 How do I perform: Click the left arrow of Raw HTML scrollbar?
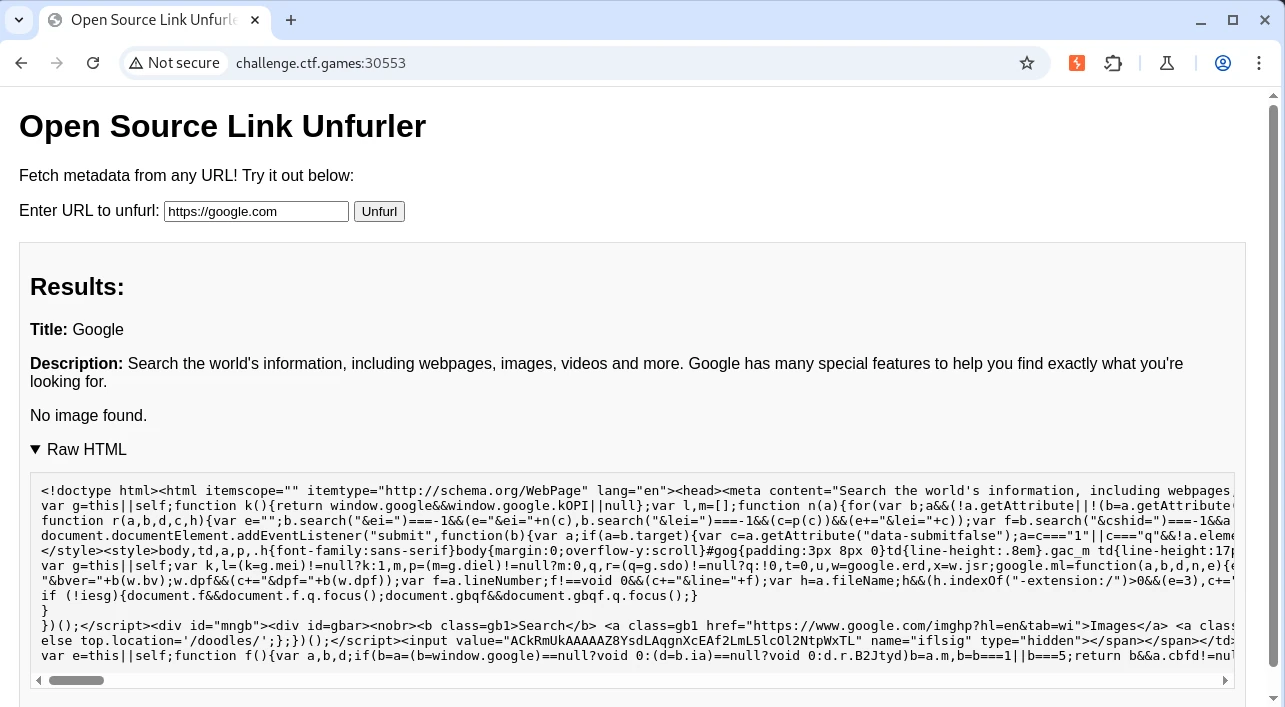click(x=39, y=680)
